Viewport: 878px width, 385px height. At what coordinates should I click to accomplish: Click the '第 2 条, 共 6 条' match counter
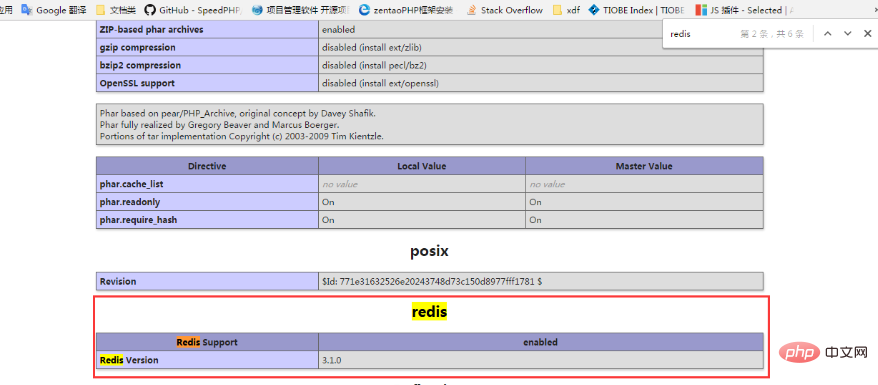pyautogui.click(x=772, y=34)
